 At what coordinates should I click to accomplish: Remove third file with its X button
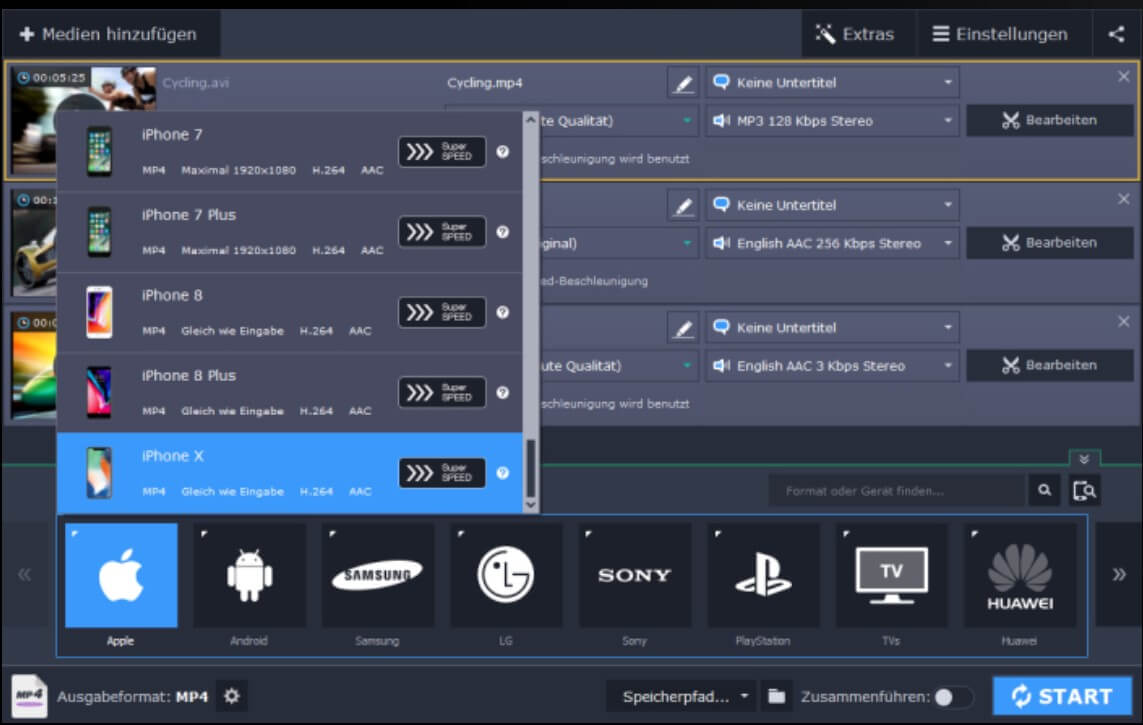click(1123, 321)
